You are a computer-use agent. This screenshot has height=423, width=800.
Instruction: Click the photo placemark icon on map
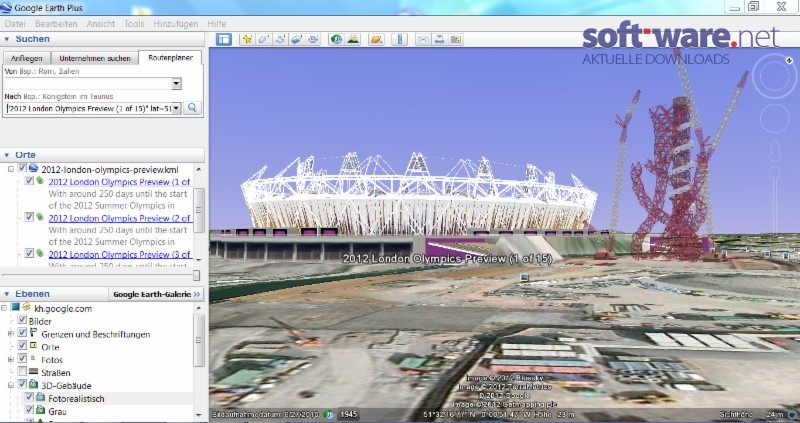[x=524, y=277]
